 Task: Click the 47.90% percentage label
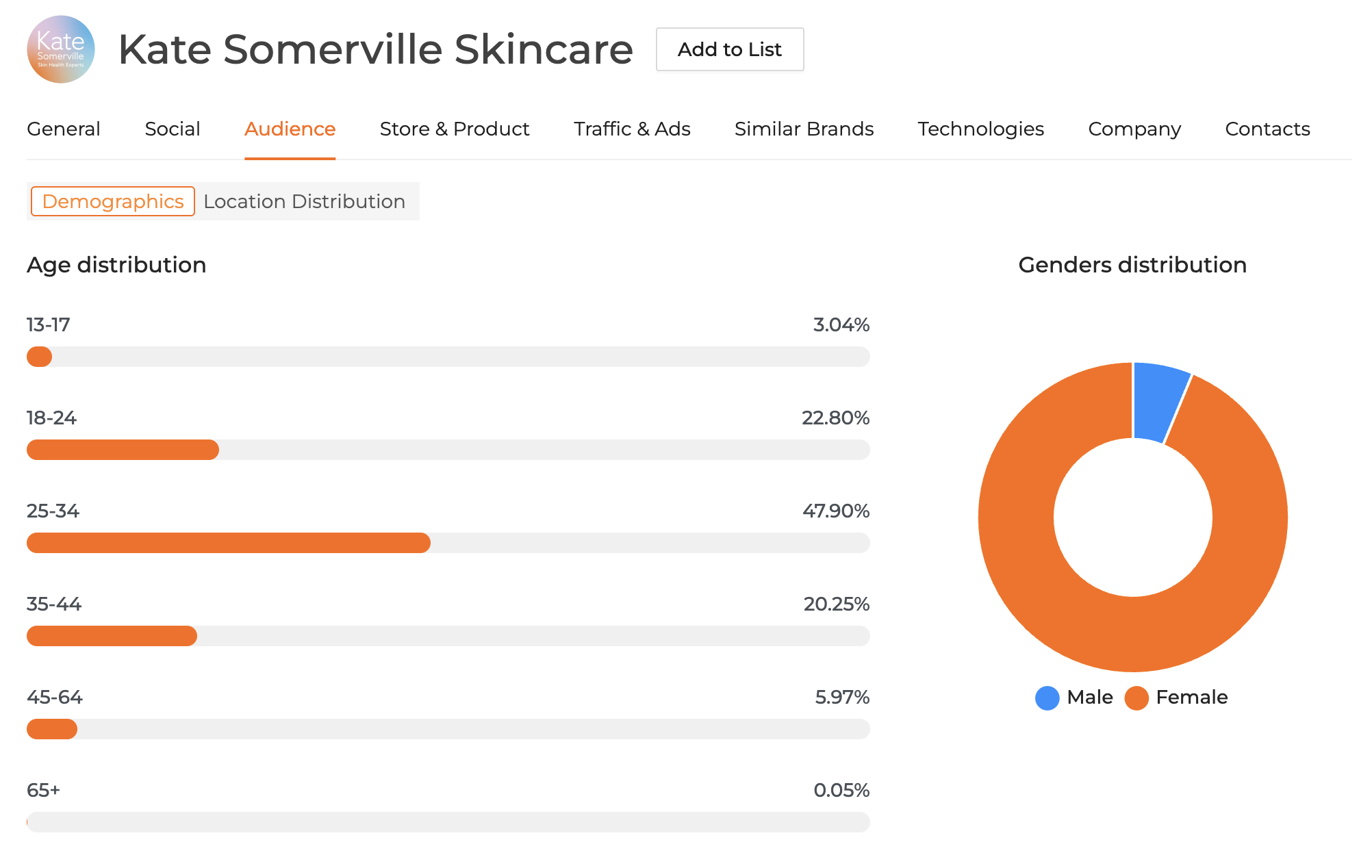click(x=836, y=511)
